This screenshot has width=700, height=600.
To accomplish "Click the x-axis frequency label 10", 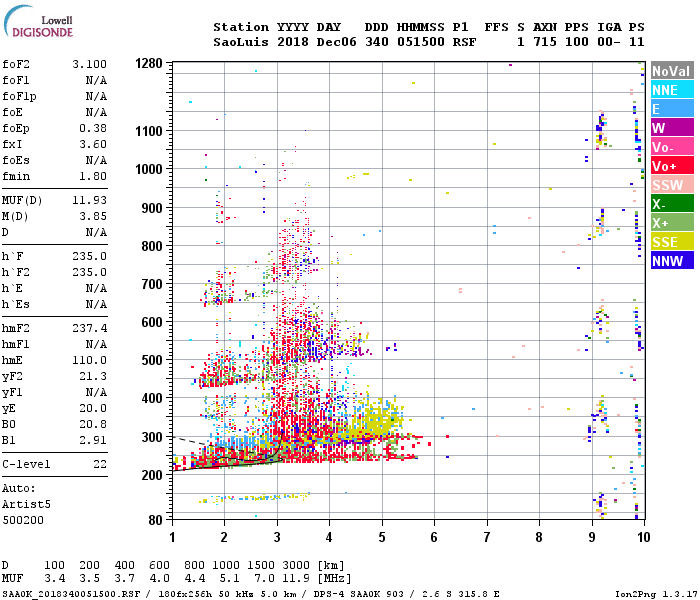I will [x=643, y=537].
